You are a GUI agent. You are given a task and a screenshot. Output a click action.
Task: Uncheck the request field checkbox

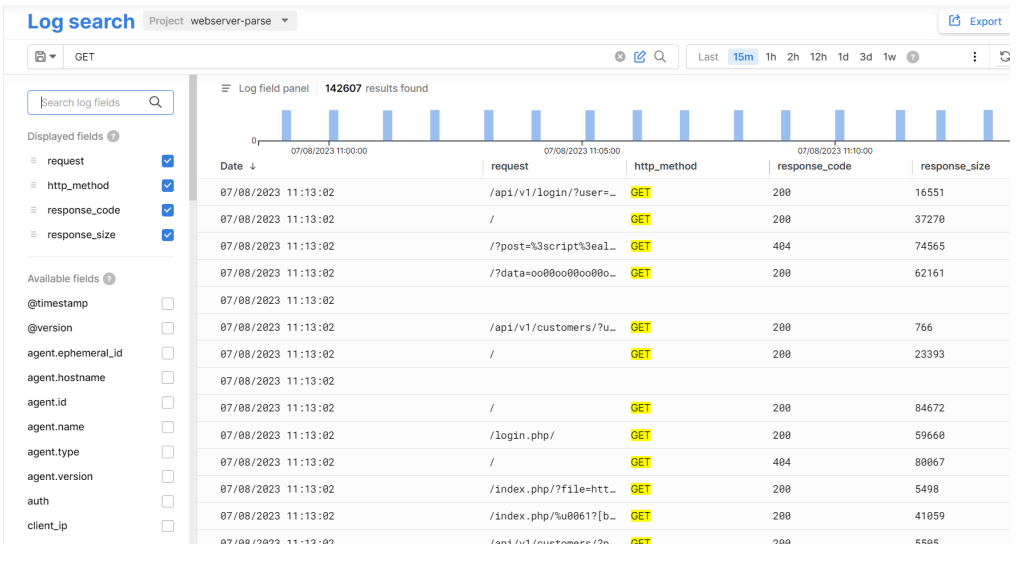tap(167, 161)
